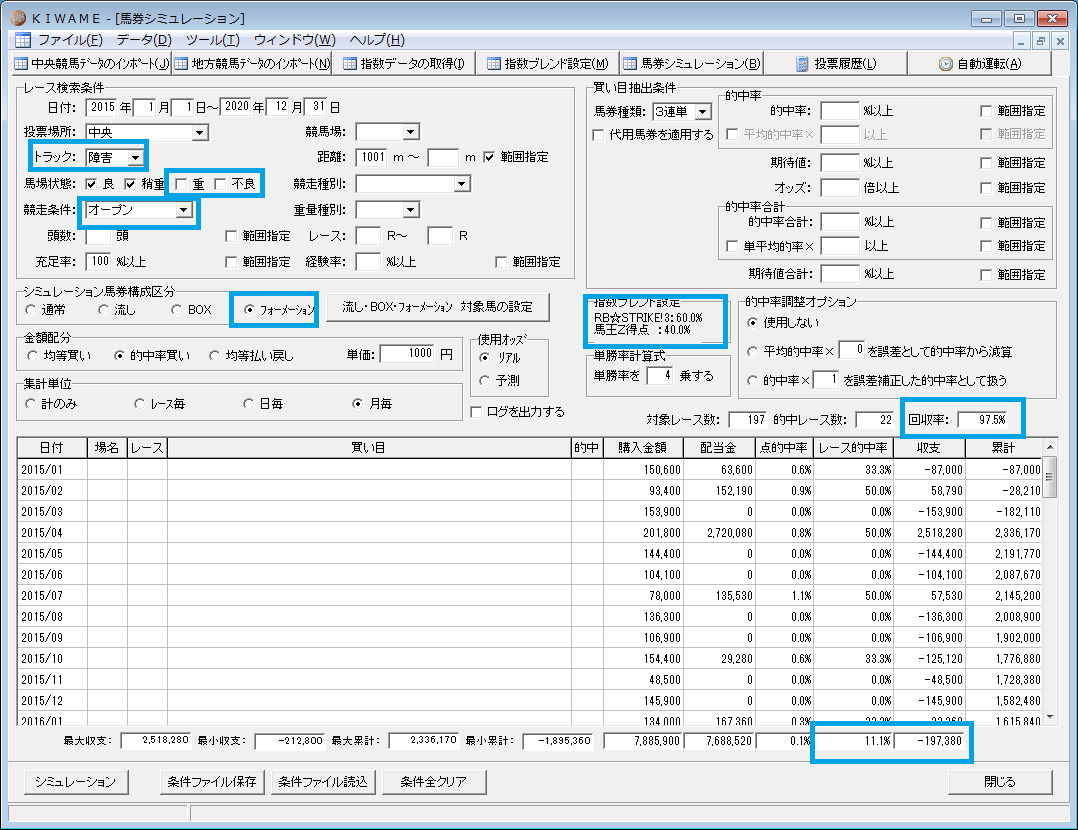Open 中央競馬データのインポート toolbar icon
This screenshot has height=830, width=1078.
click(21, 64)
